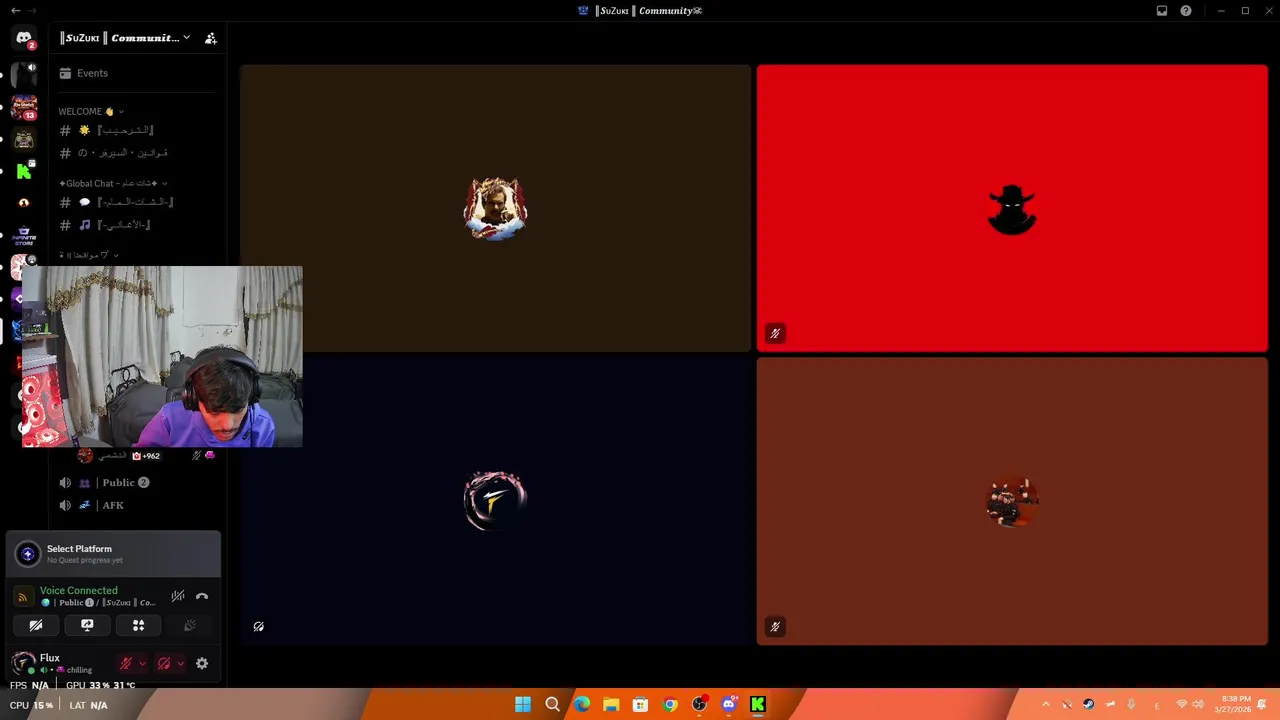Open File Explorer from taskbar
This screenshot has width=1280, height=720.
click(x=611, y=705)
